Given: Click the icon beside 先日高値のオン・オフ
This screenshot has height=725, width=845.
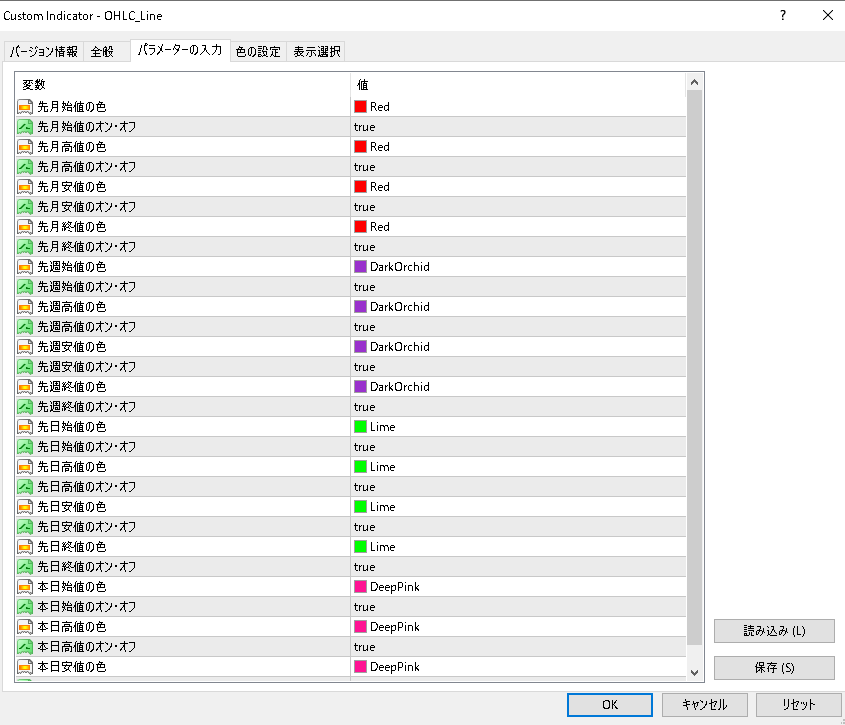Looking at the screenshot, I should pos(25,486).
